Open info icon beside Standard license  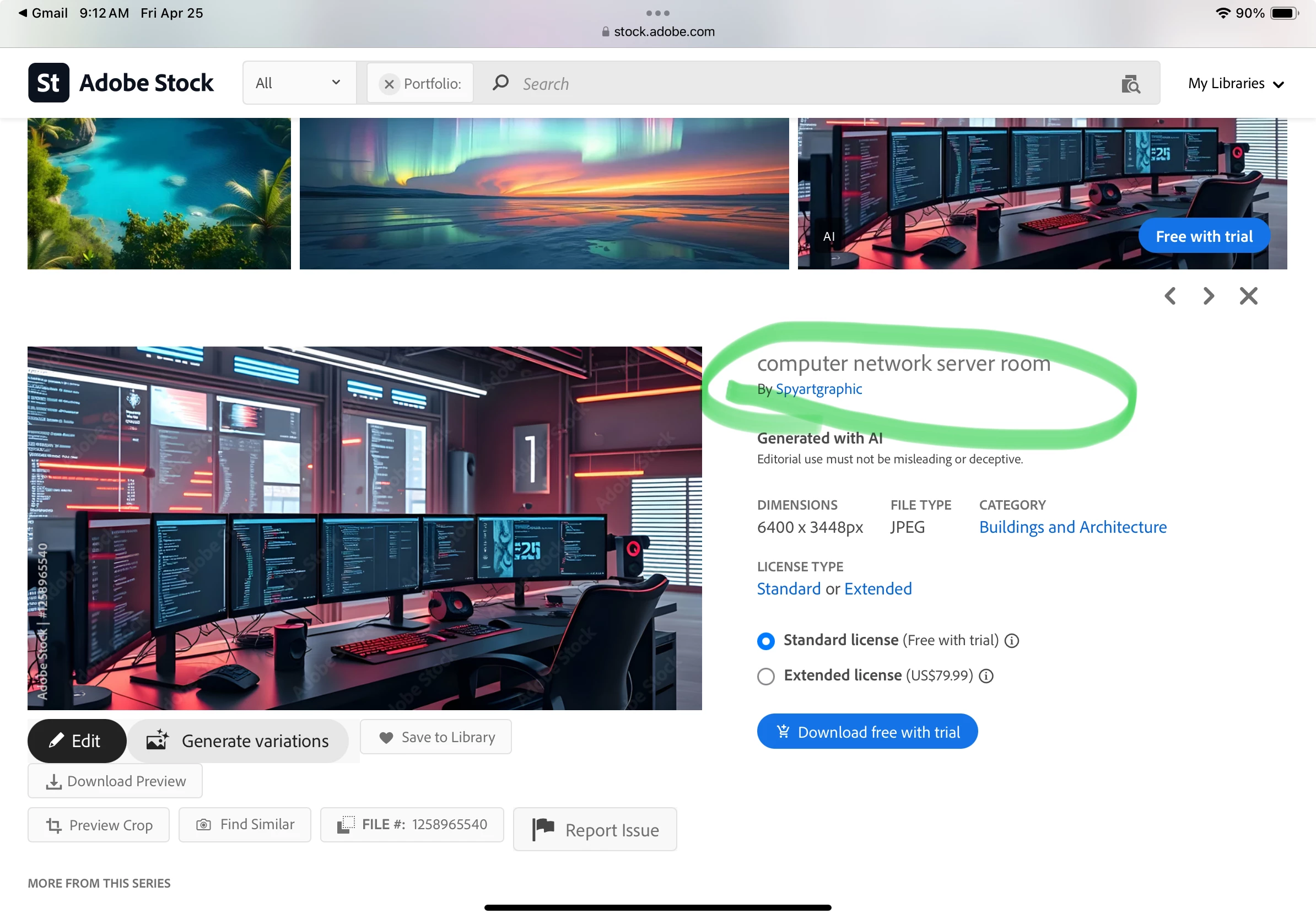pyautogui.click(x=1012, y=641)
